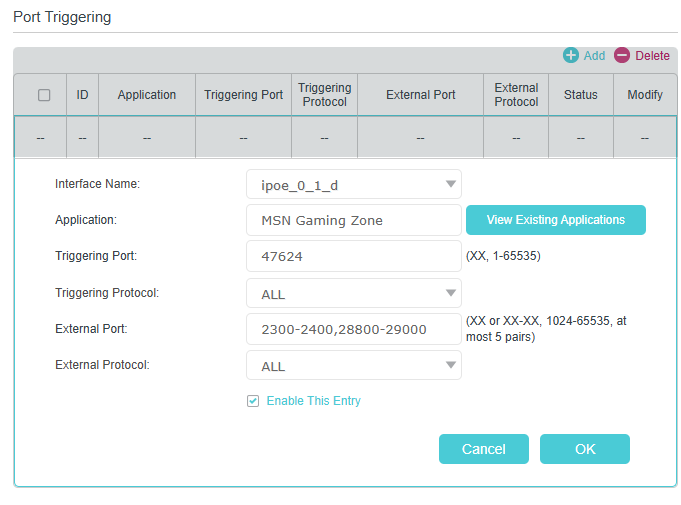
Task: Click the Port Triggering page heading
Action: point(62,17)
